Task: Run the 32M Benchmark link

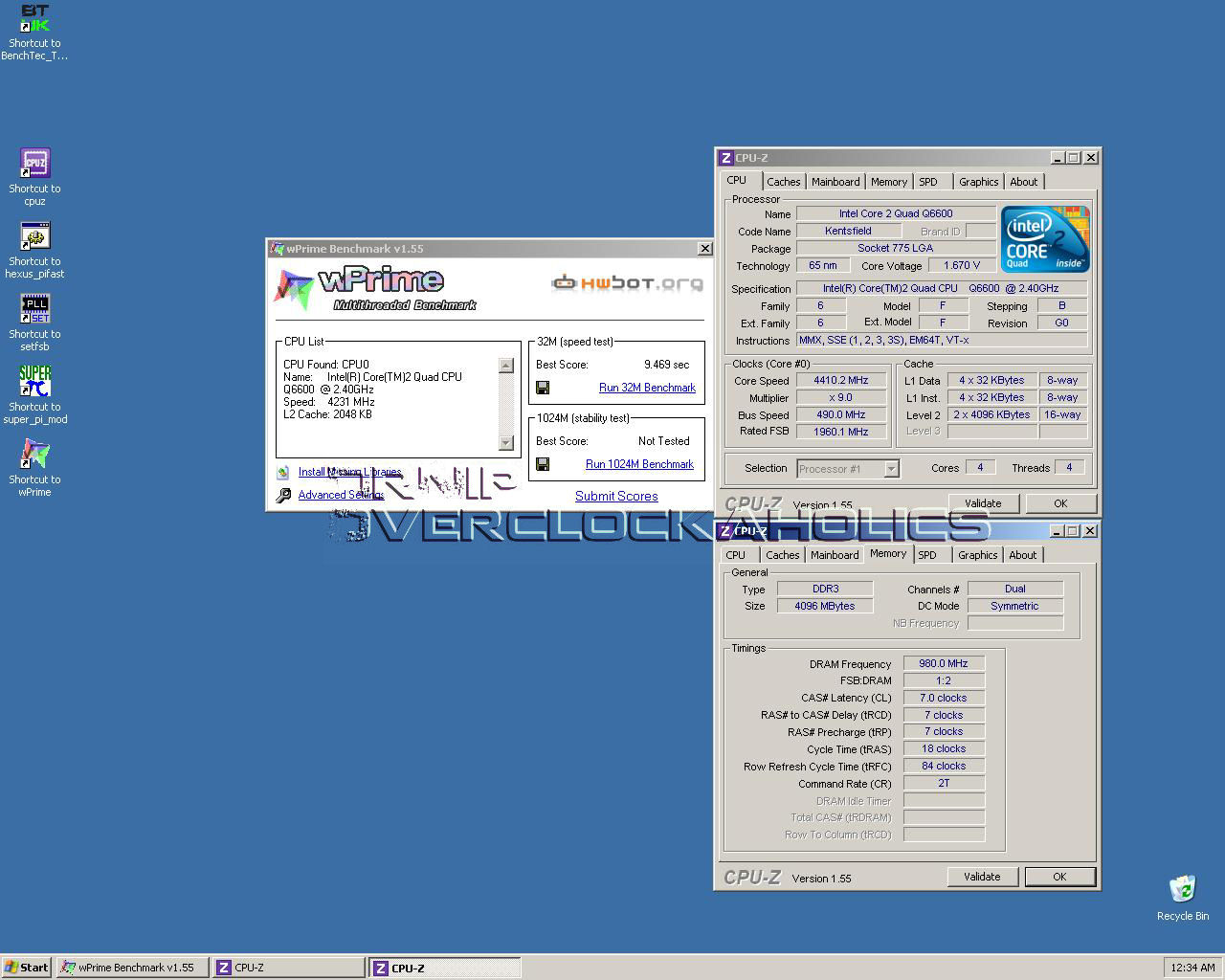Action: point(647,388)
